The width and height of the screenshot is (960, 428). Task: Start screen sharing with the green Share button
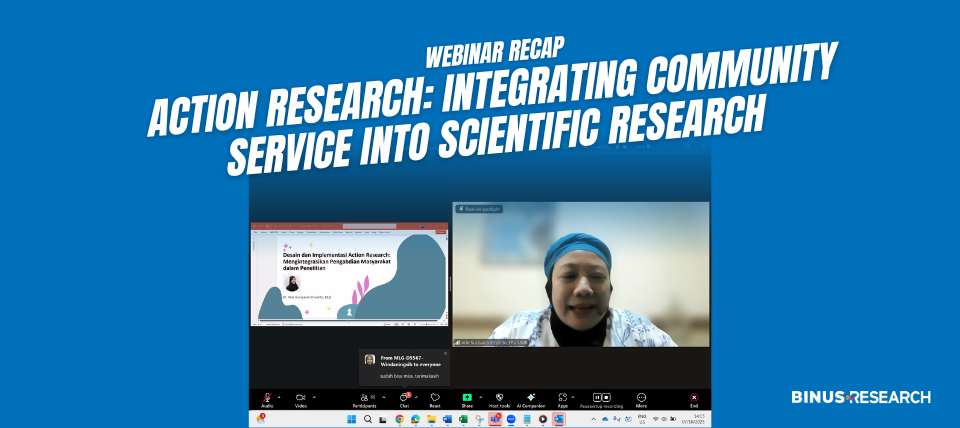(467, 398)
